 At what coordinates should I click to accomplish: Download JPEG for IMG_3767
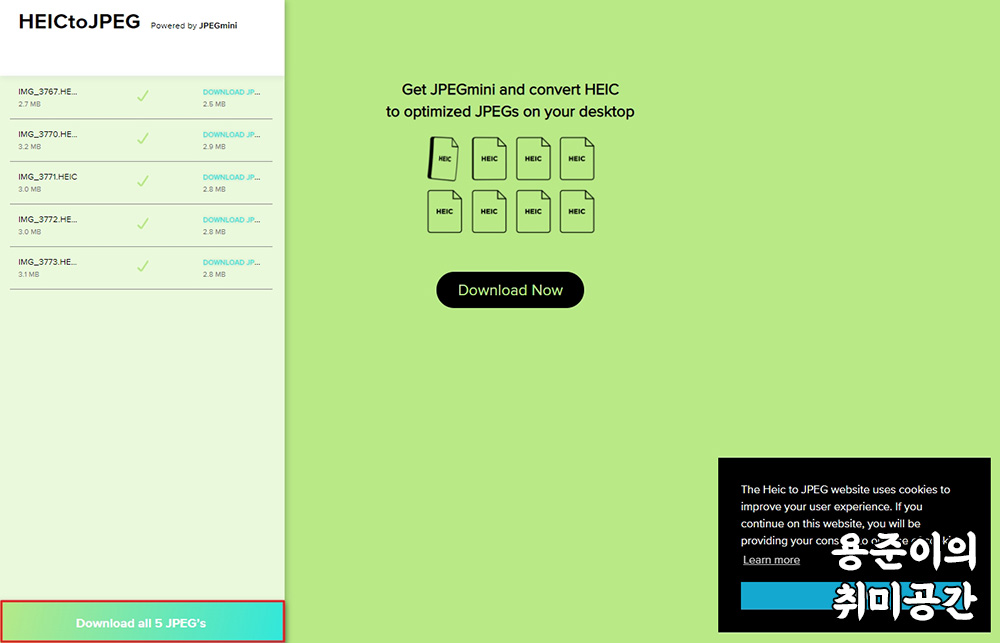(232, 92)
